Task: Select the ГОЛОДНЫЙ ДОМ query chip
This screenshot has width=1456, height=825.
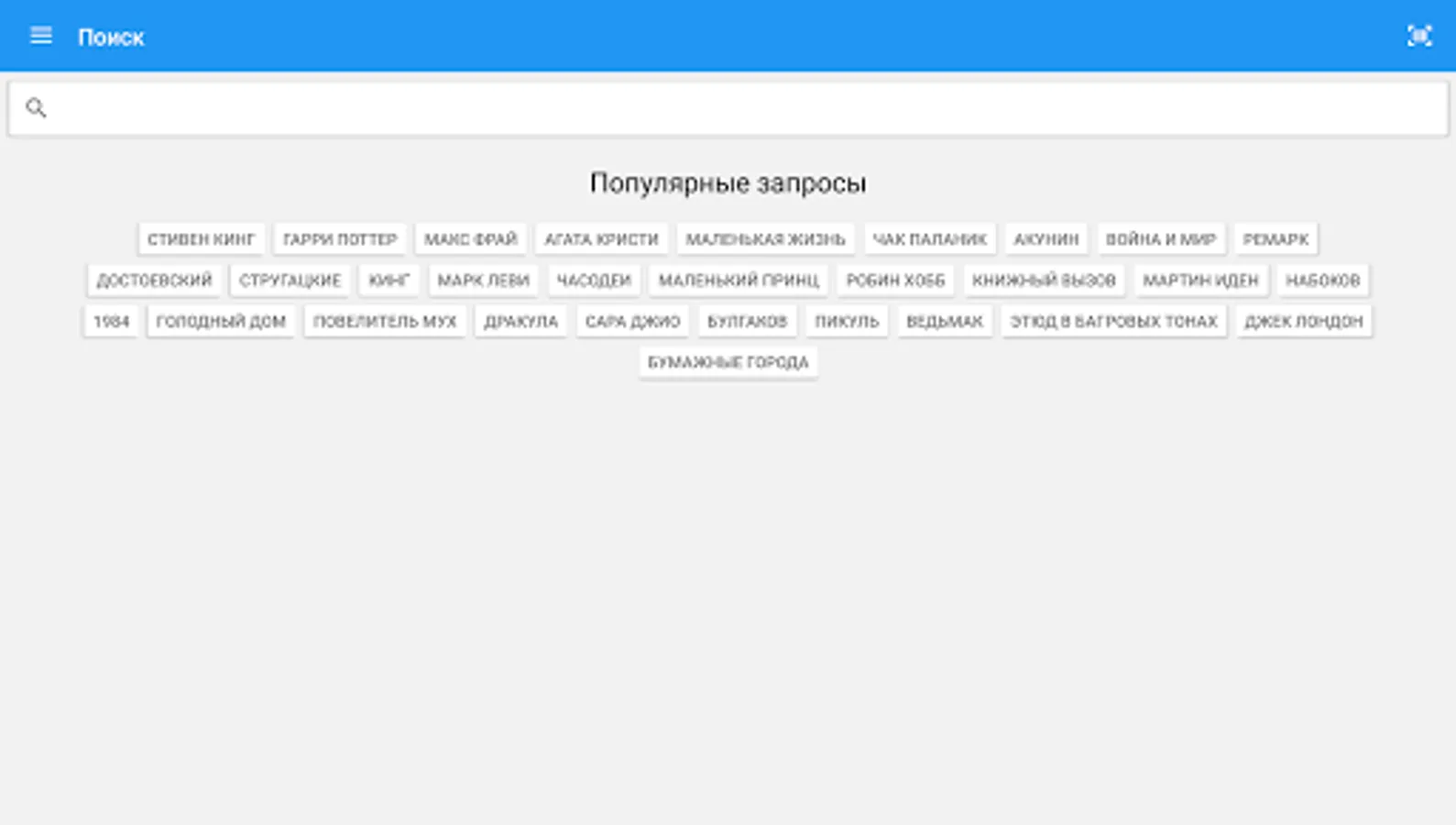Action: click(221, 322)
